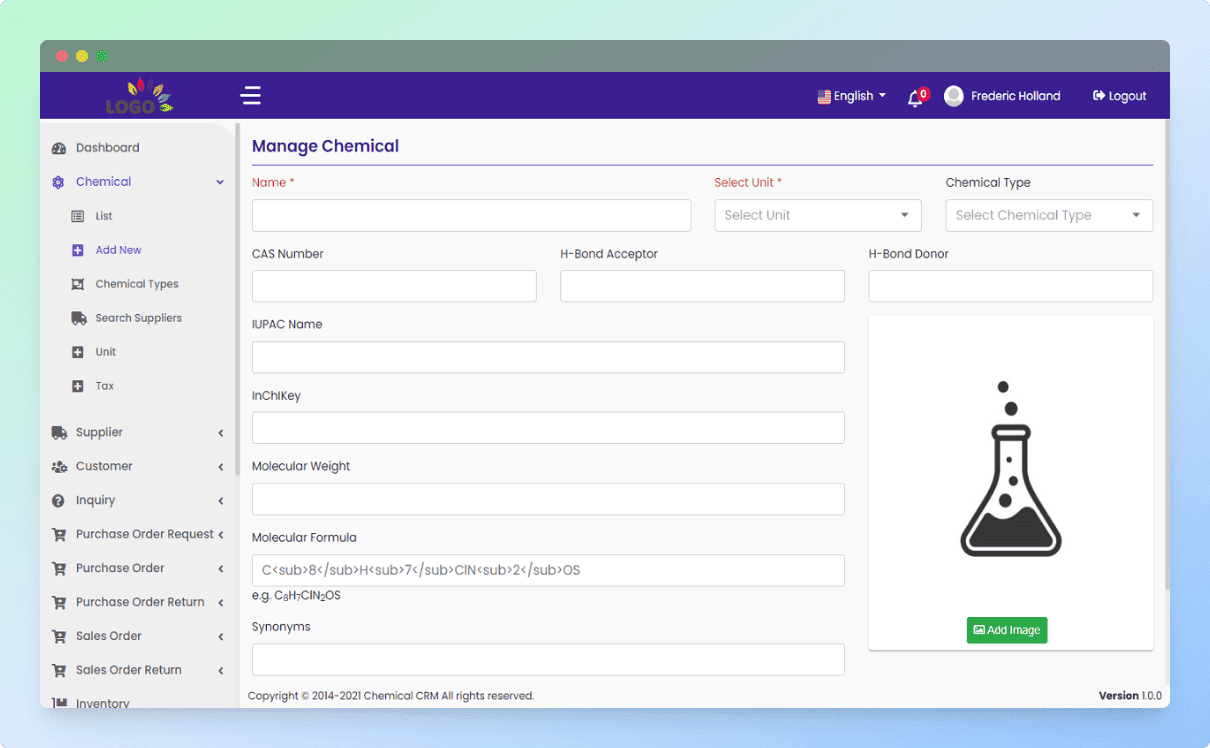Viewport: 1210px width, 748px height.
Task: Click the List icon under Chemical
Action: 78,216
